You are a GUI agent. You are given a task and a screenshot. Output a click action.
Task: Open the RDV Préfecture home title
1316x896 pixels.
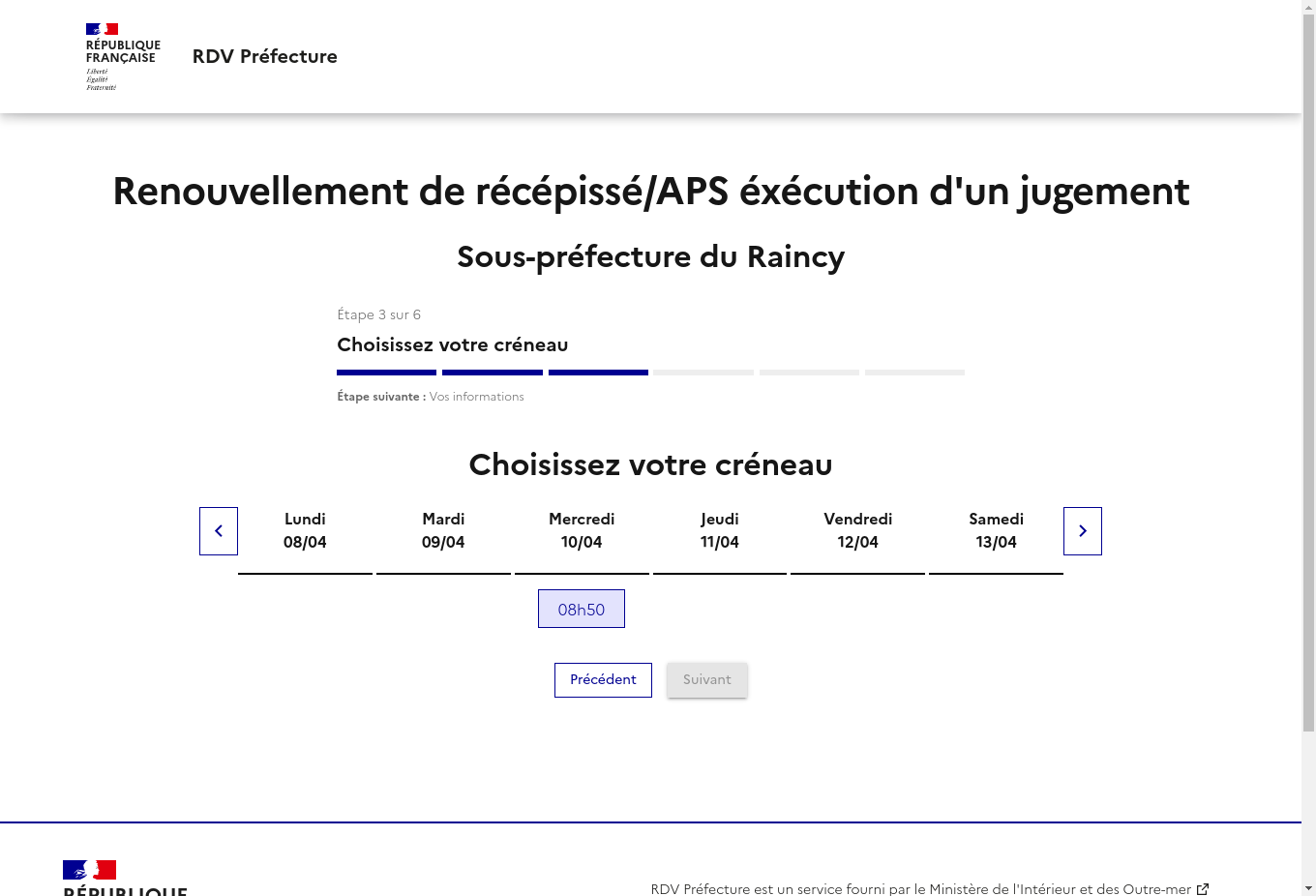265,56
